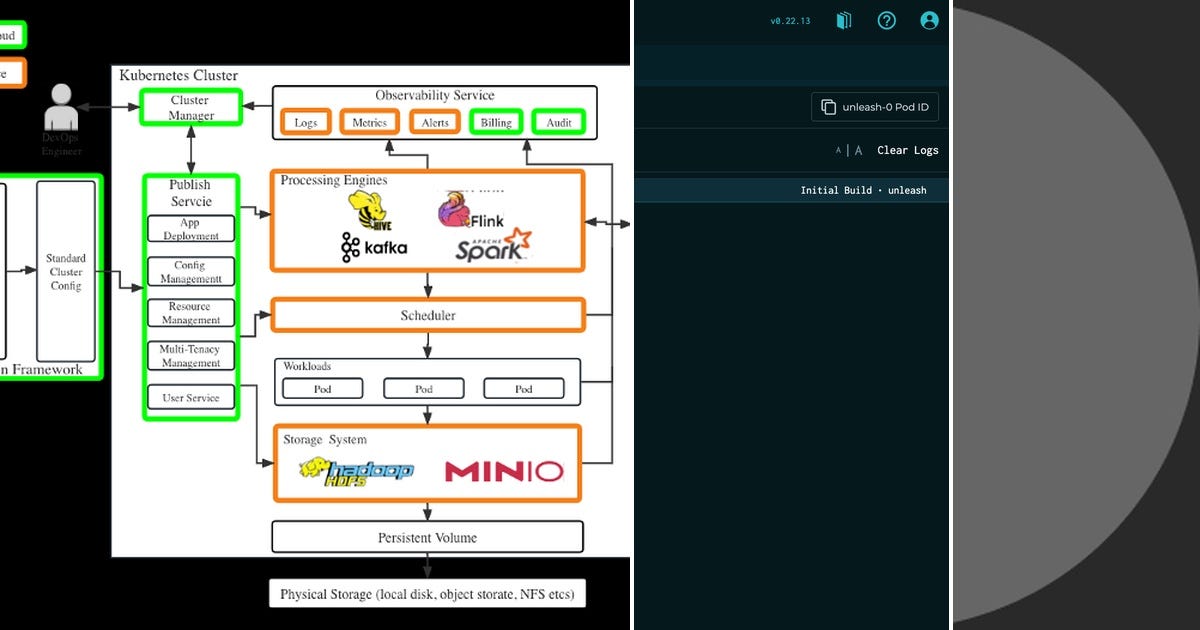The image size is (1200, 630).
Task: Click the Resource Management box
Action: click(x=191, y=313)
